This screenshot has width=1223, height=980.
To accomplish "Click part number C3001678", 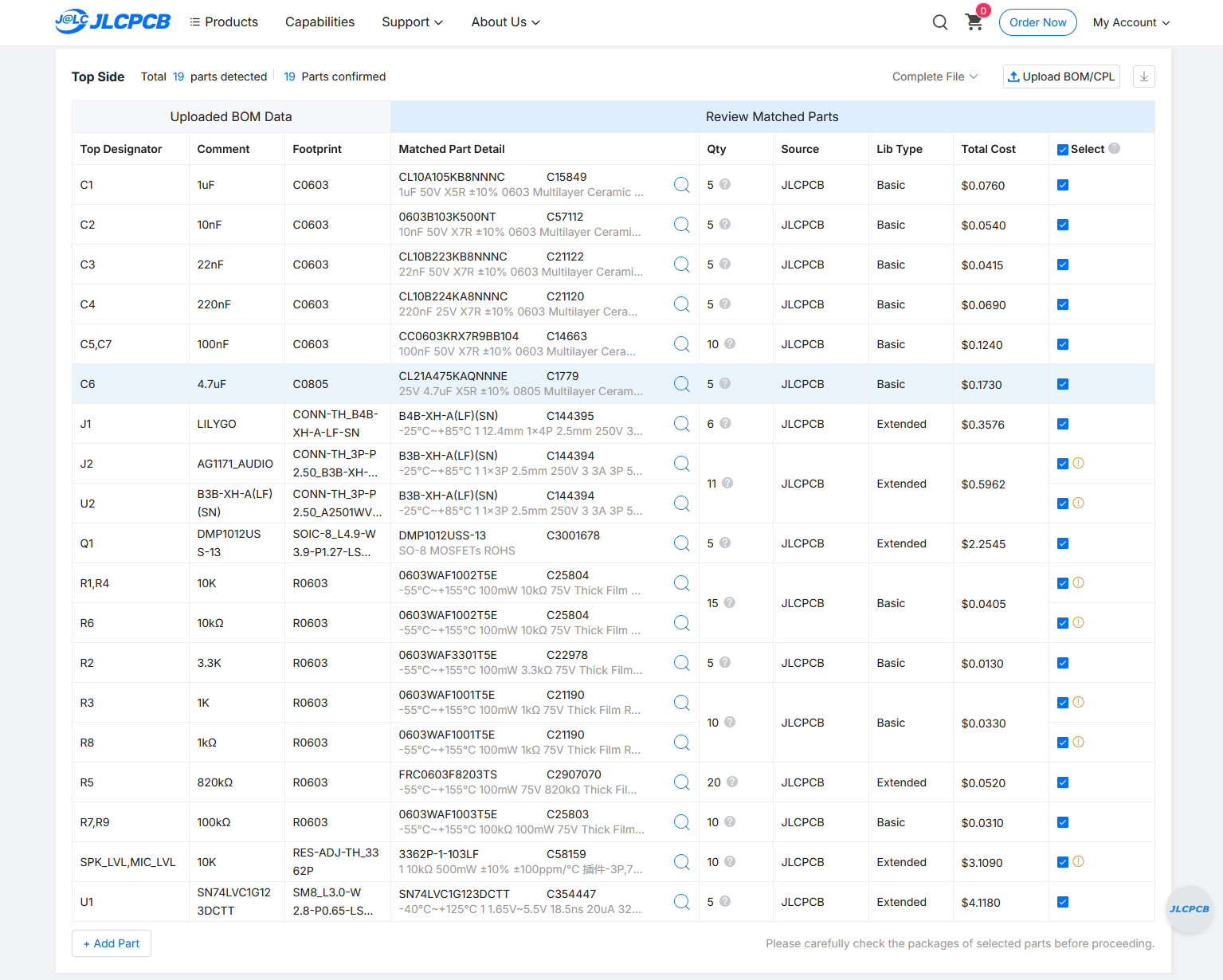I will pyautogui.click(x=574, y=535).
